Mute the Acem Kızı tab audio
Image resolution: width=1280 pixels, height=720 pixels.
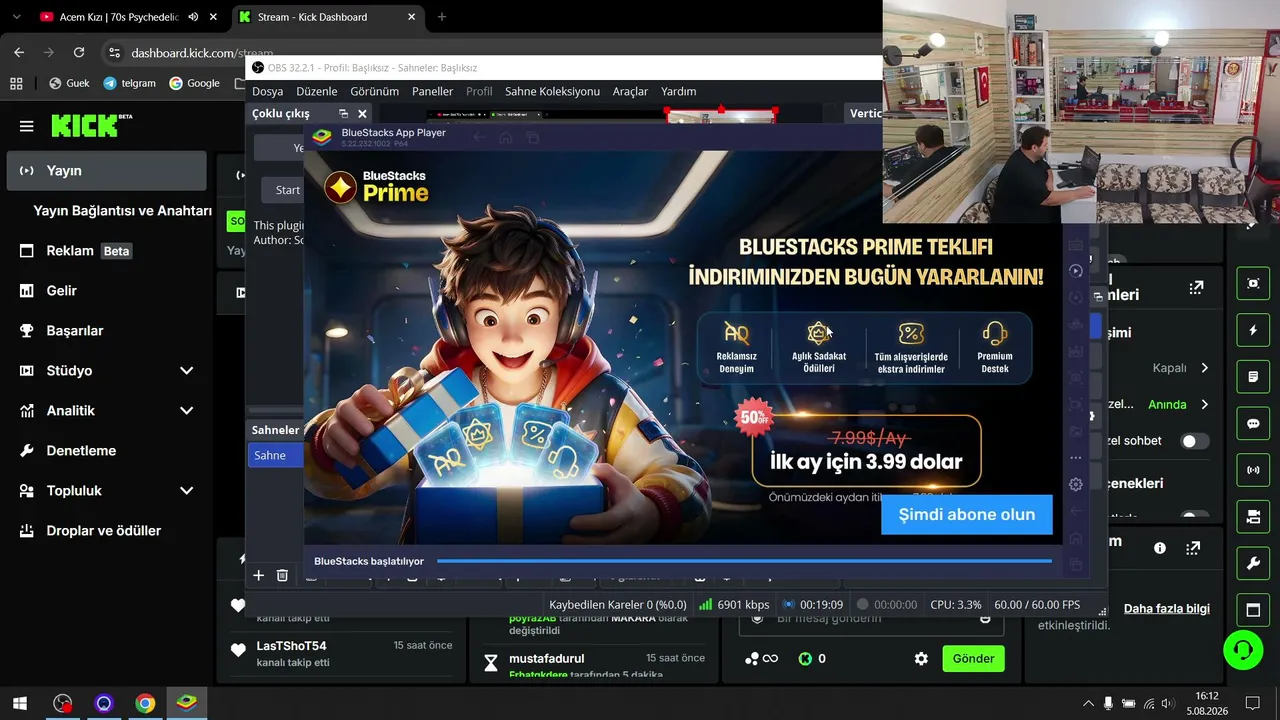coord(193,17)
